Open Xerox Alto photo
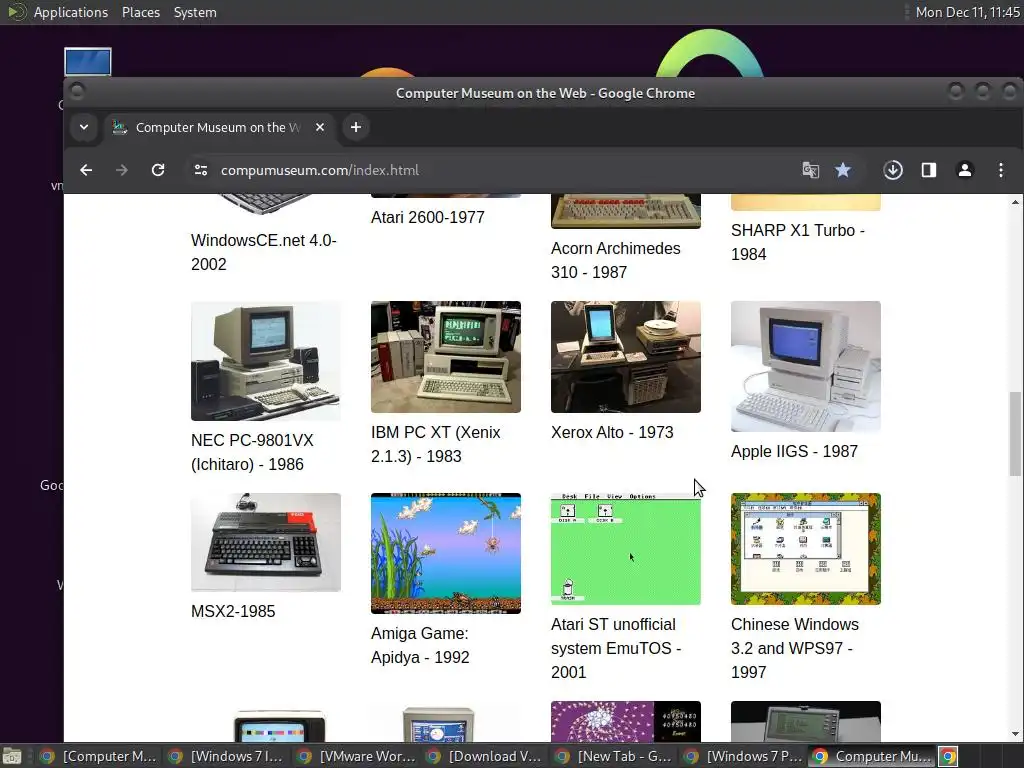The height and width of the screenshot is (768, 1024). 626,357
